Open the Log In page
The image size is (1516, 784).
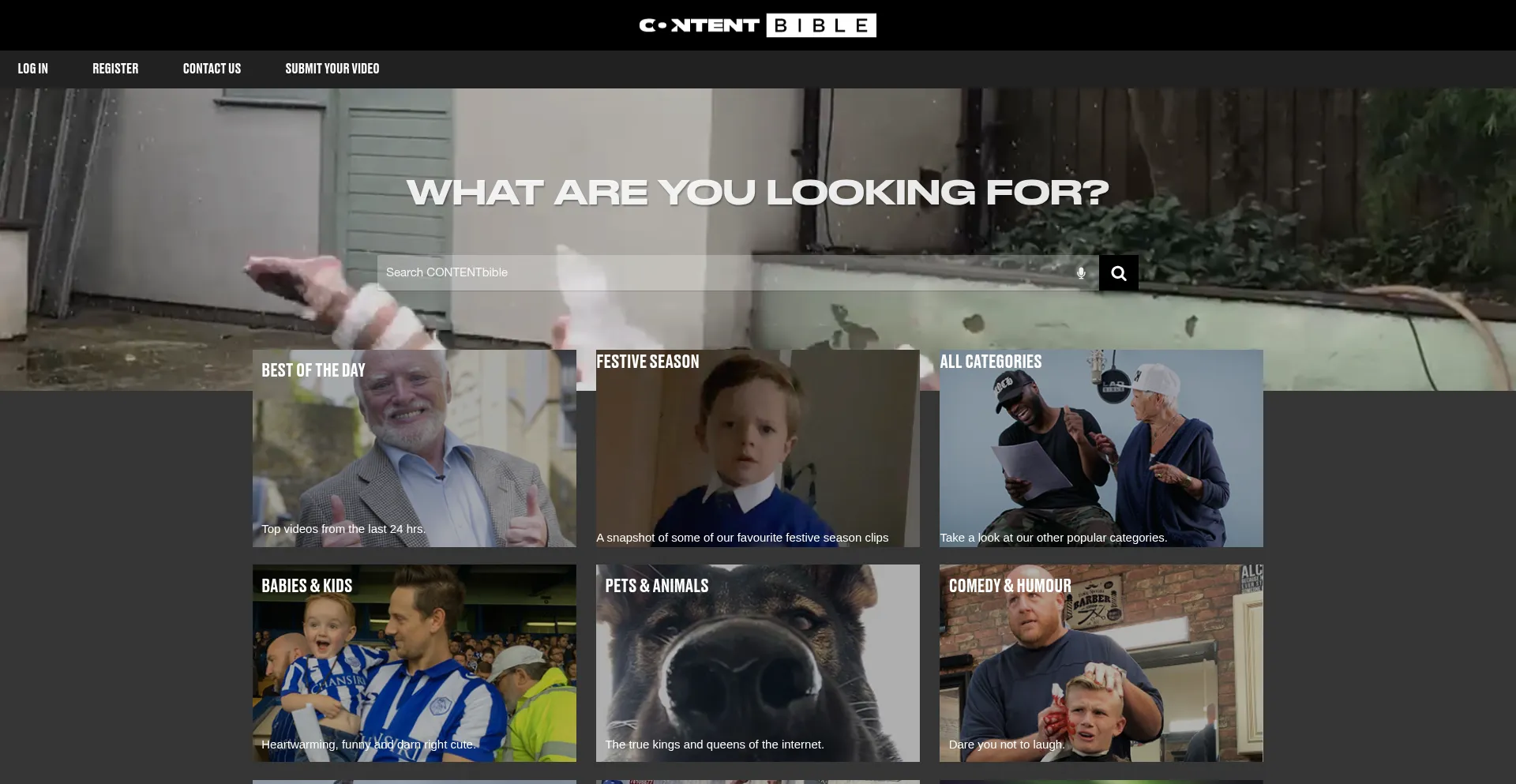point(33,69)
